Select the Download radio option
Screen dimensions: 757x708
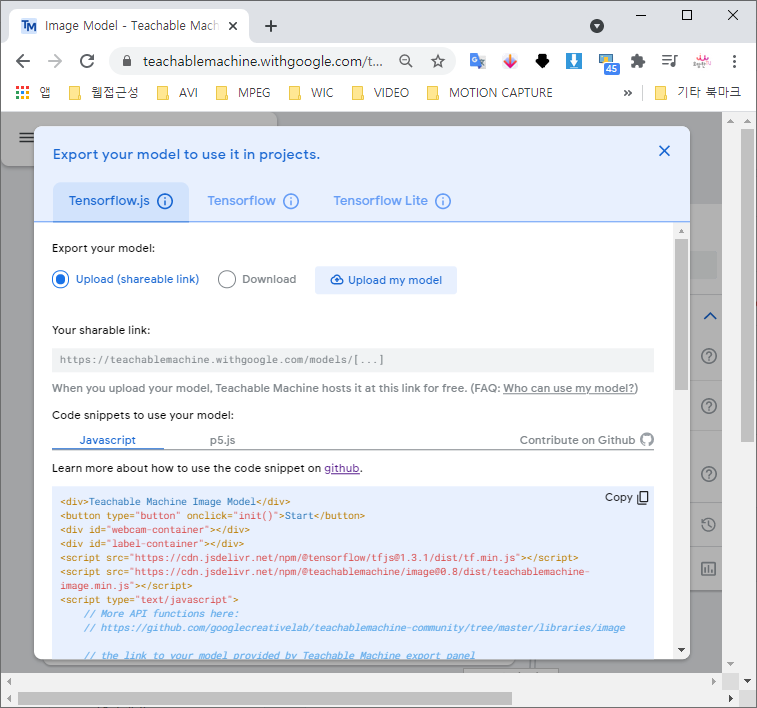click(226, 279)
